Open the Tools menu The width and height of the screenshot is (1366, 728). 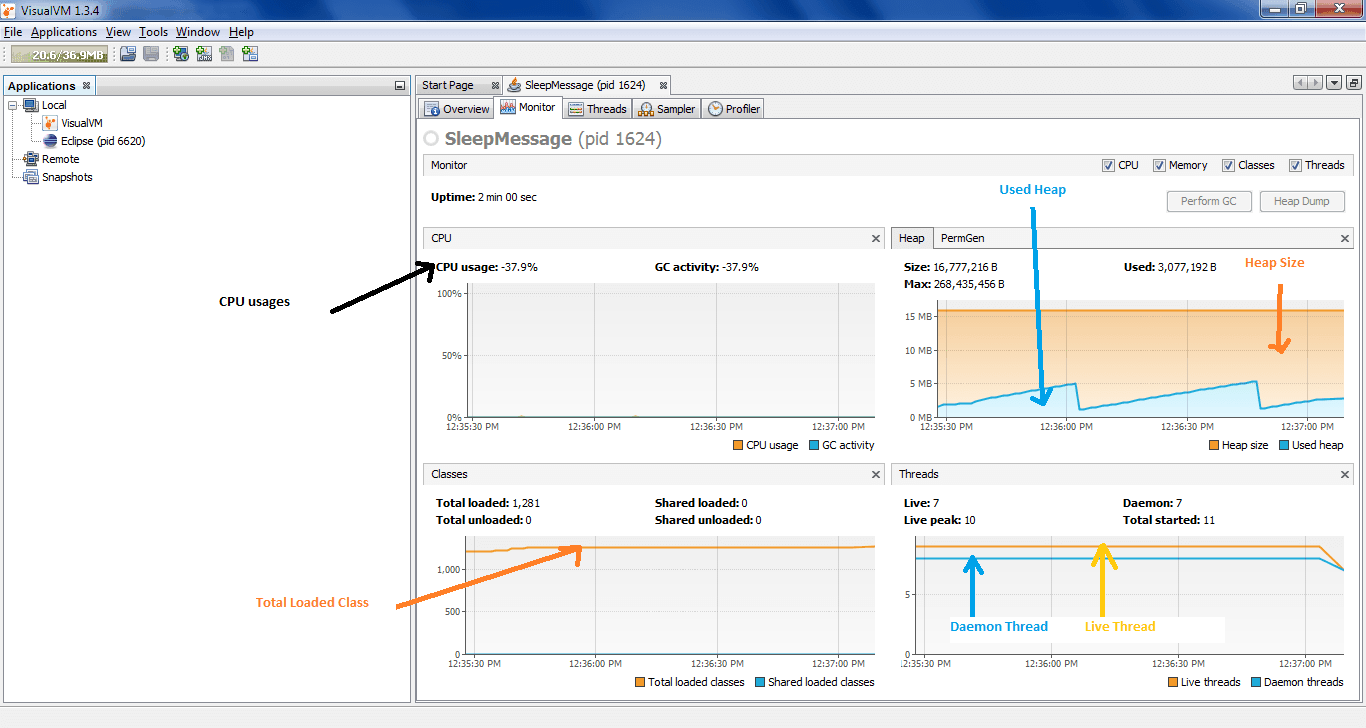click(x=153, y=32)
